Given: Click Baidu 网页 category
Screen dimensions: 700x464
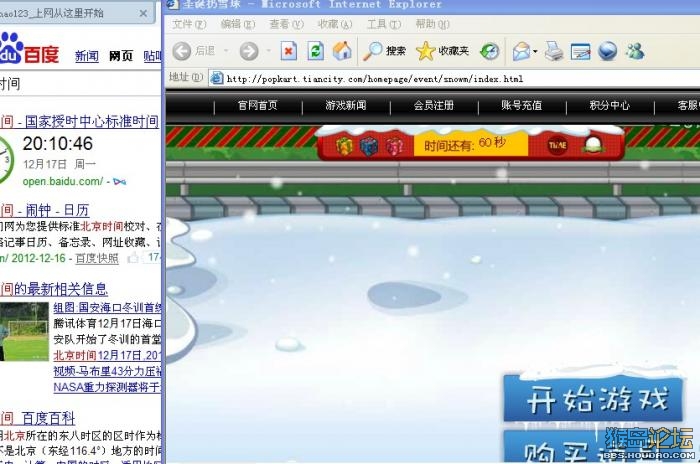Looking at the screenshot, I should (121, 56).
